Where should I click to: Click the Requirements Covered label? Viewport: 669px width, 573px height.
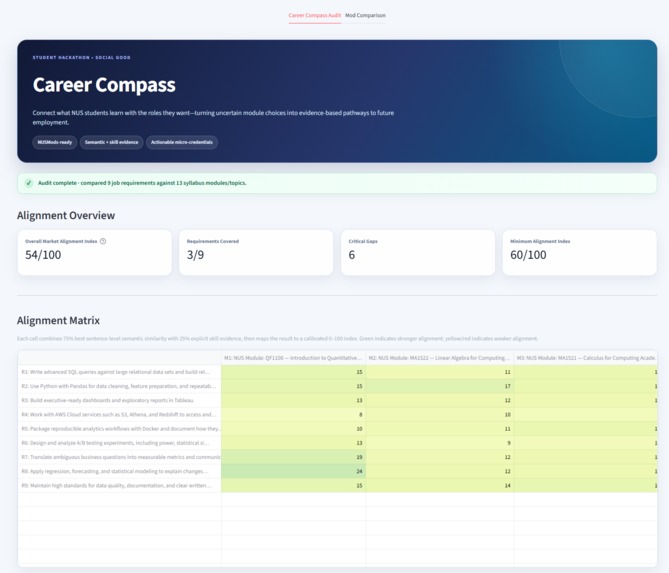(x=212, y=241)
